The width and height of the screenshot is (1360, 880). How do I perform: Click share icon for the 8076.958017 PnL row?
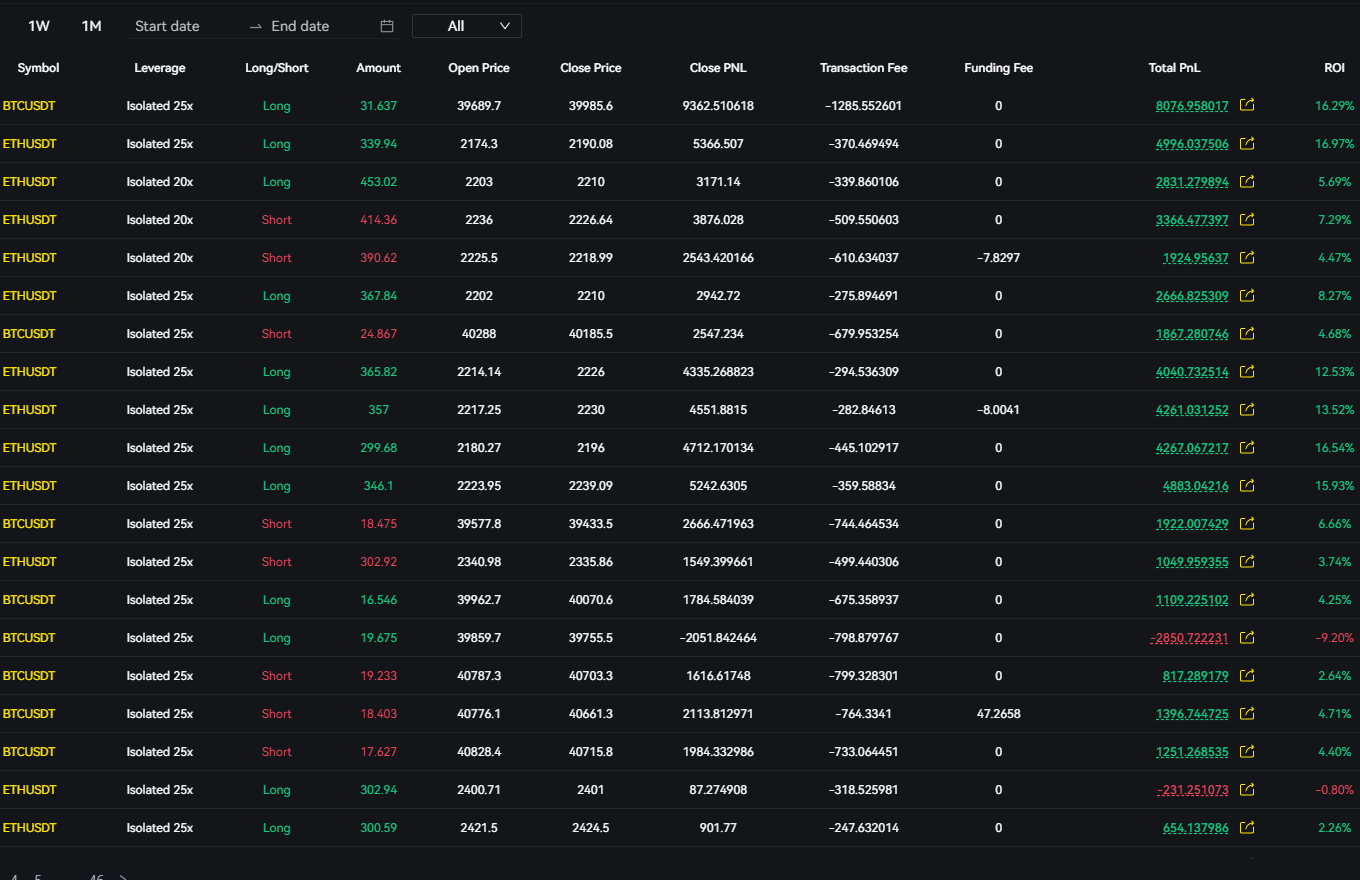(x=1247, y=105)
